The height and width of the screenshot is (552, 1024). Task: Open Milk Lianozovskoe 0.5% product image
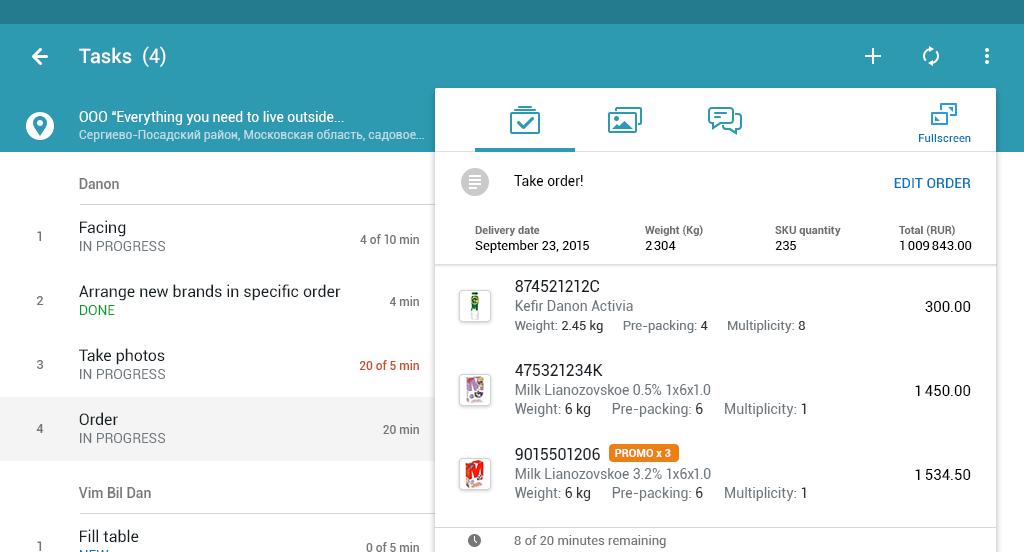(475, 390)
